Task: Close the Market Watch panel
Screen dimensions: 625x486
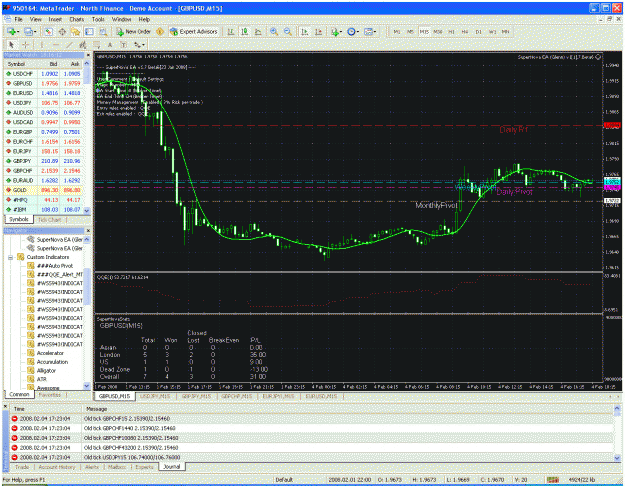Action: pos(88,55)
